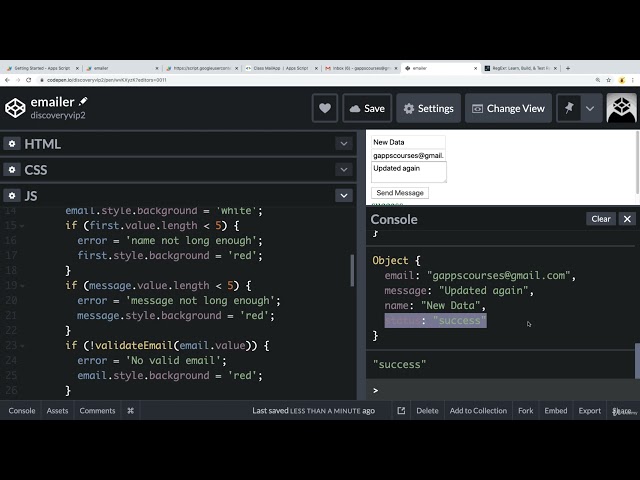This screenshot has width=640, height=480.
Task: Open browser three-dot menu
Action: click(x=633, y=80)
